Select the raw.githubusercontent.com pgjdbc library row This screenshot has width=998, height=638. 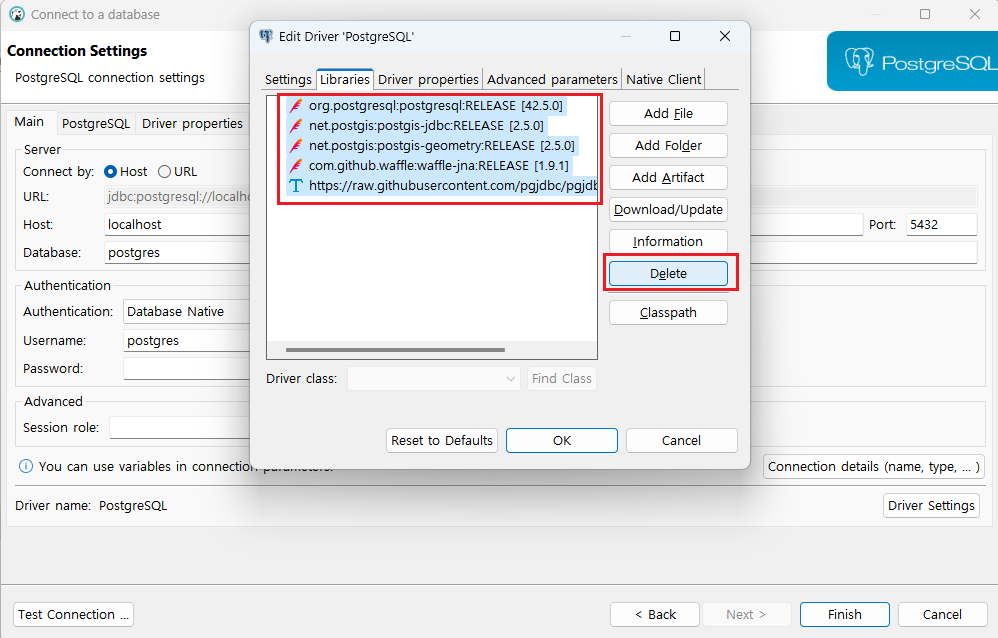(442, 186)
